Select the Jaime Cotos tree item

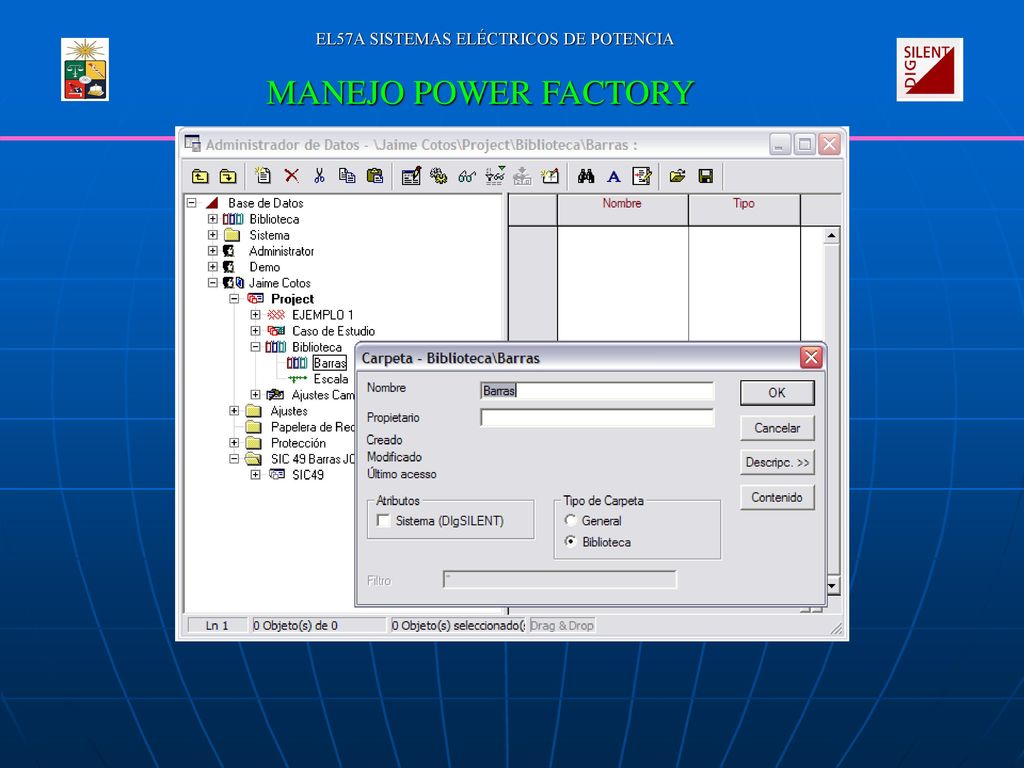coord(280,283)
